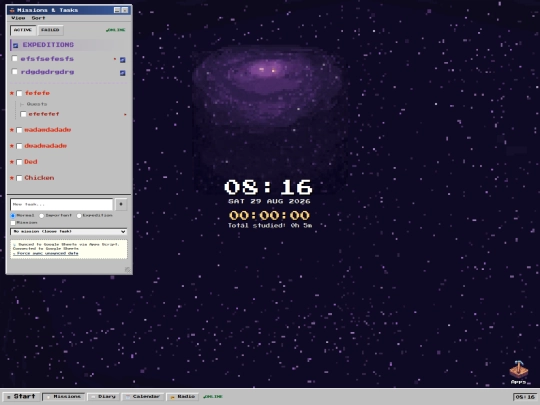Check the efefefef quest checkbox
Image resolution: width=540 pixels, height=405 pixels.
[x=23, y=114]
